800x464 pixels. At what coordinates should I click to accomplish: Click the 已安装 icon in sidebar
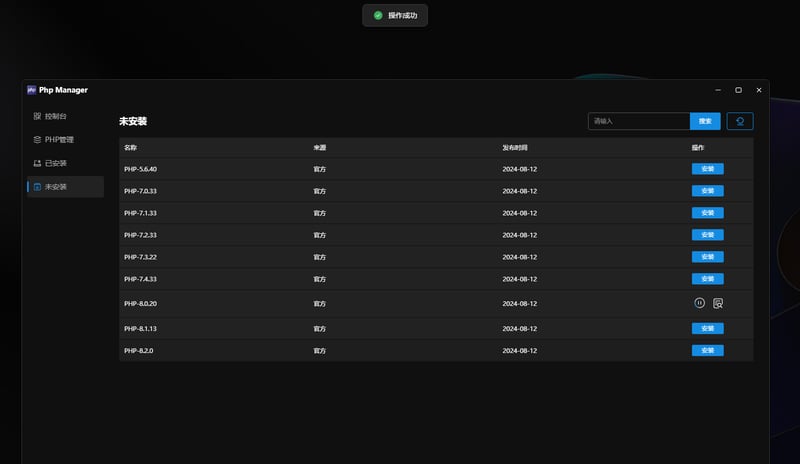pos(37,163)
